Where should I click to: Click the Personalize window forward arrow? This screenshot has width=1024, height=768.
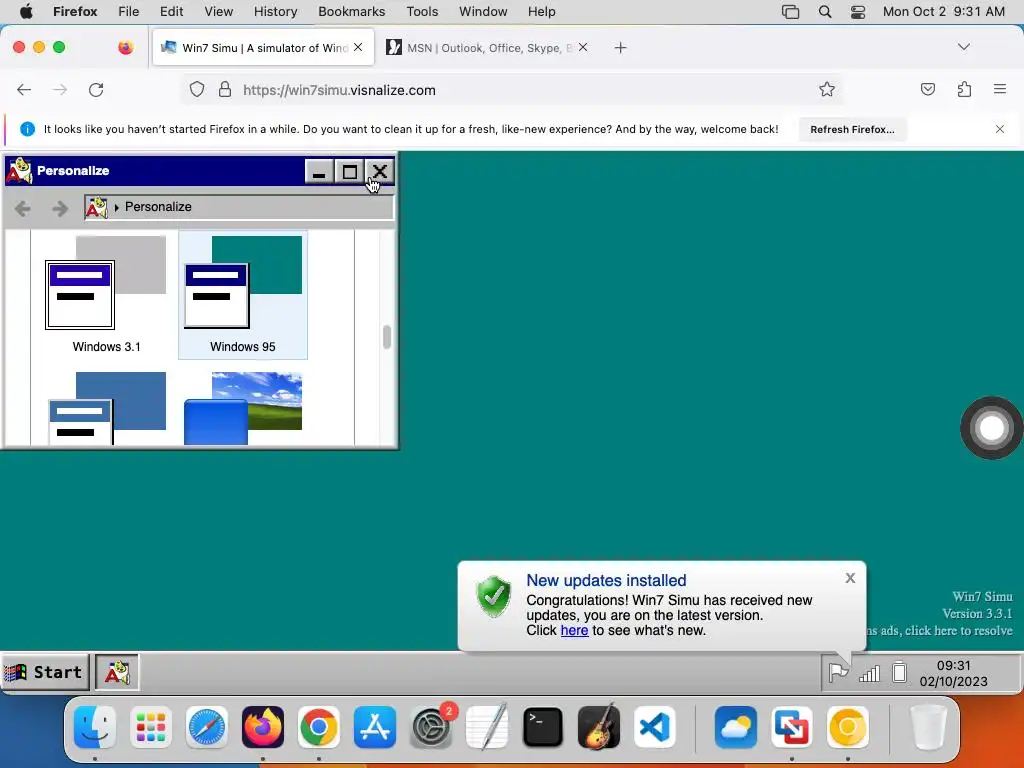pos(60,208)
